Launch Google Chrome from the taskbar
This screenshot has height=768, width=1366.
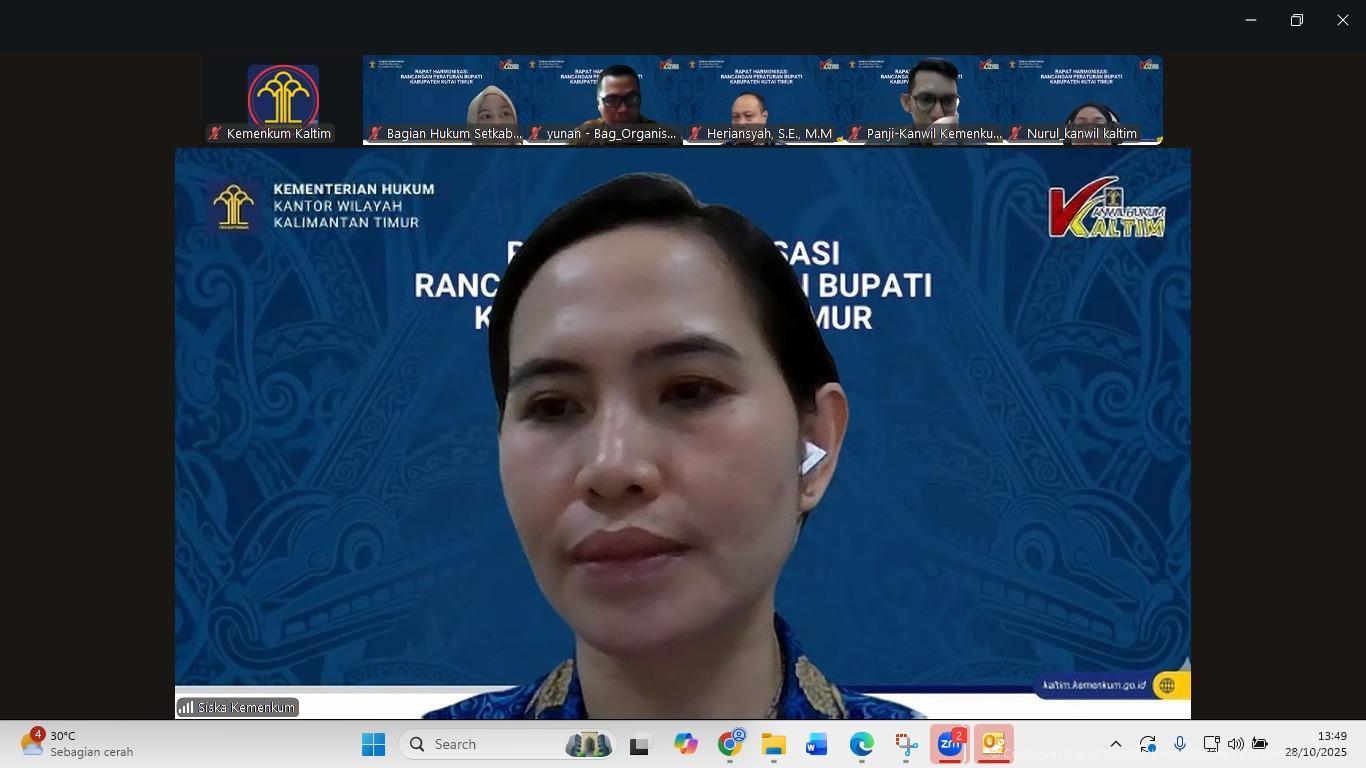(x=730, y=745)
